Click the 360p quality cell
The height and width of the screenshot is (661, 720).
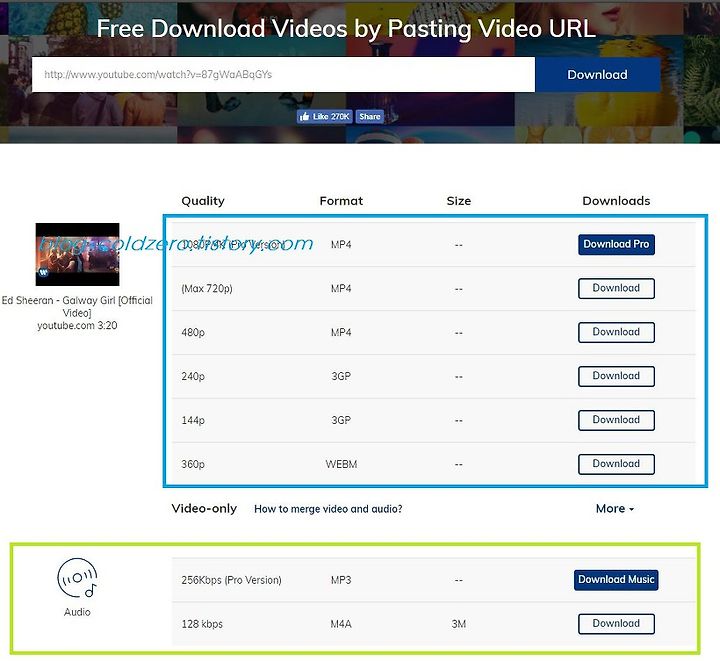coord(193,464)
